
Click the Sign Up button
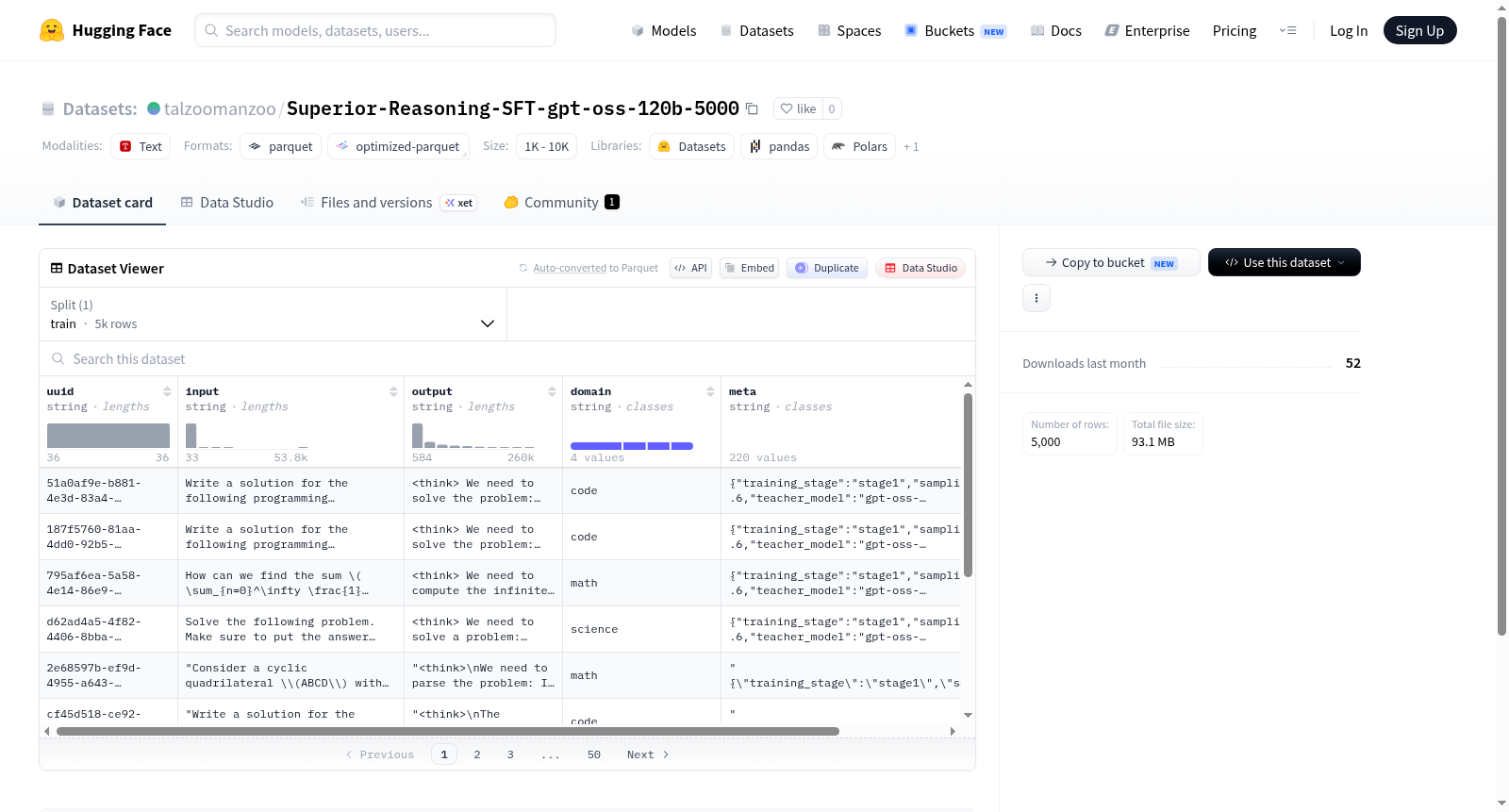1419,30
